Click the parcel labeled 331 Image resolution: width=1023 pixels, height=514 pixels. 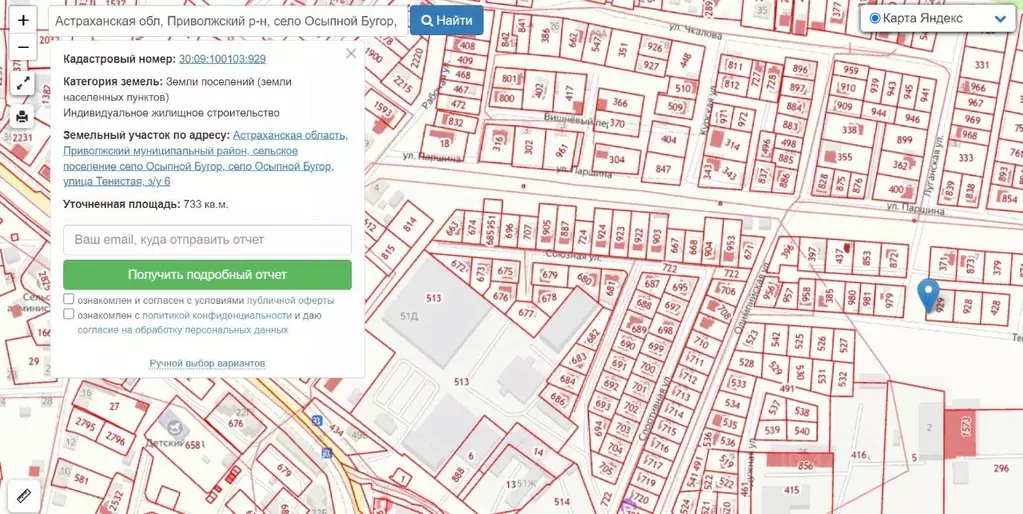point(983,65)
